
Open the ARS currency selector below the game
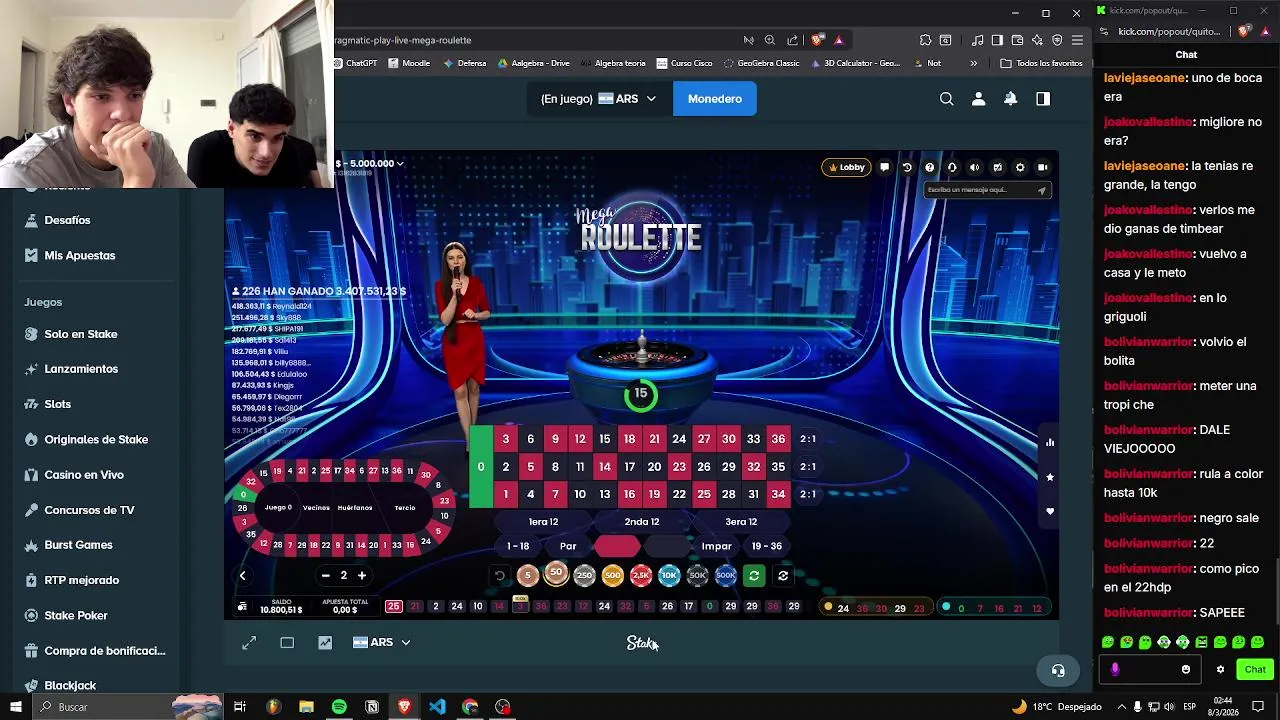point(381,643)
